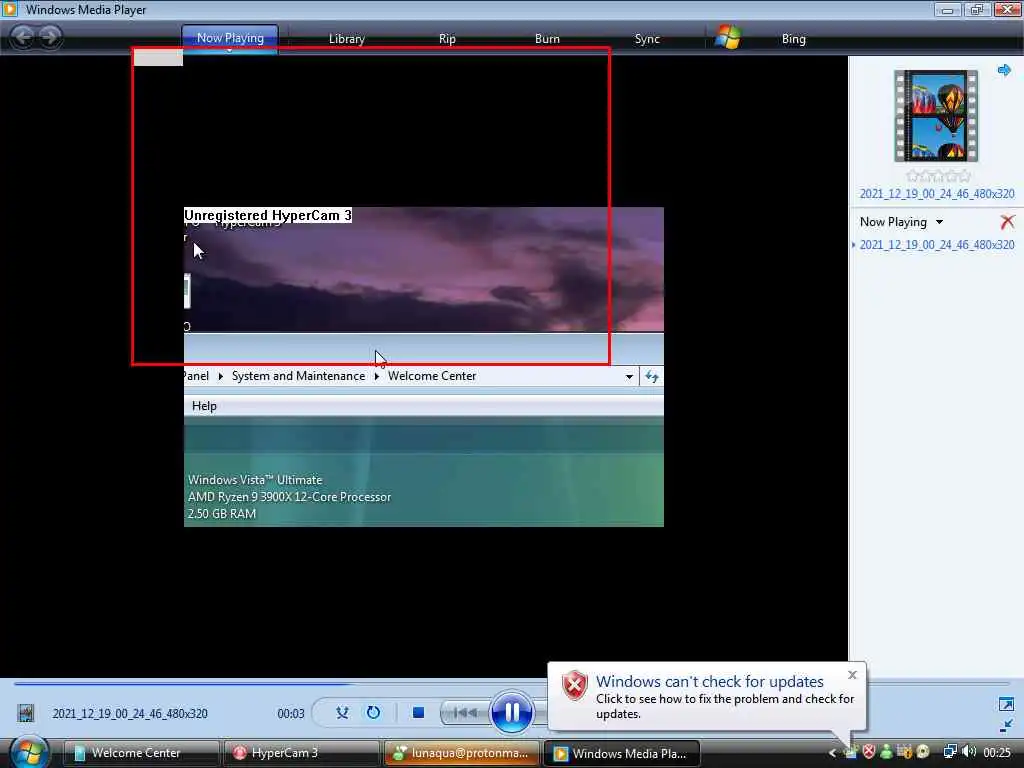Screen dimensions: 1024x768
Task: Open the Rip tab
Action: (447, 39)
